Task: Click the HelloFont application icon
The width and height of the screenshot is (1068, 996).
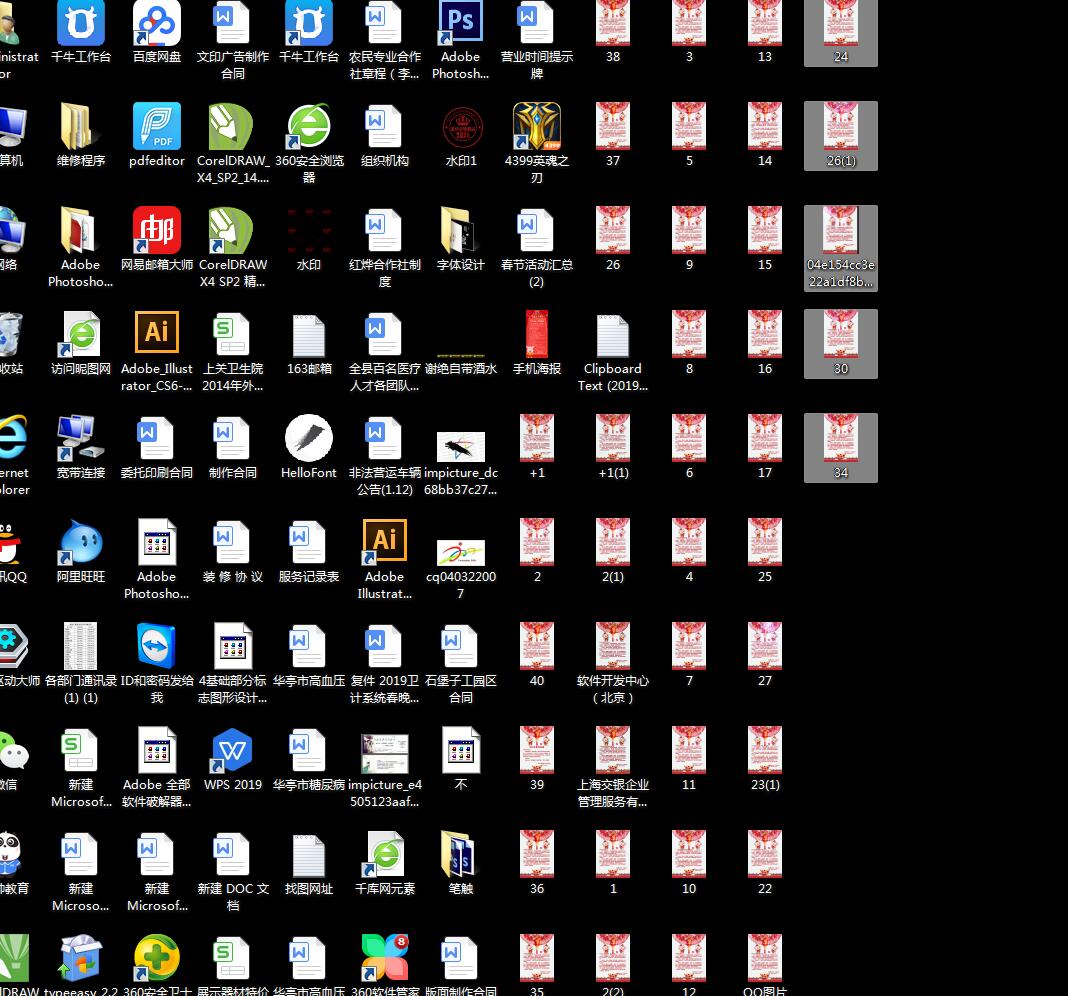Action: point(309,439)
